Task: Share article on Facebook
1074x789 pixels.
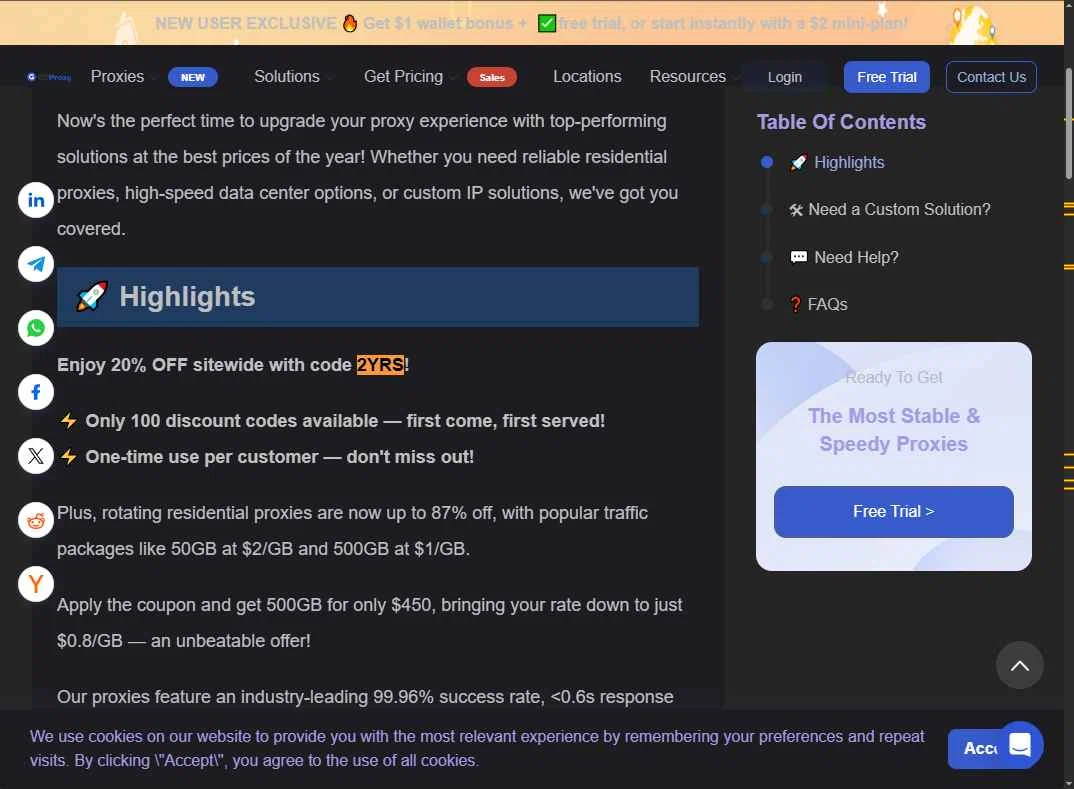Action: (x=36, y=392)
